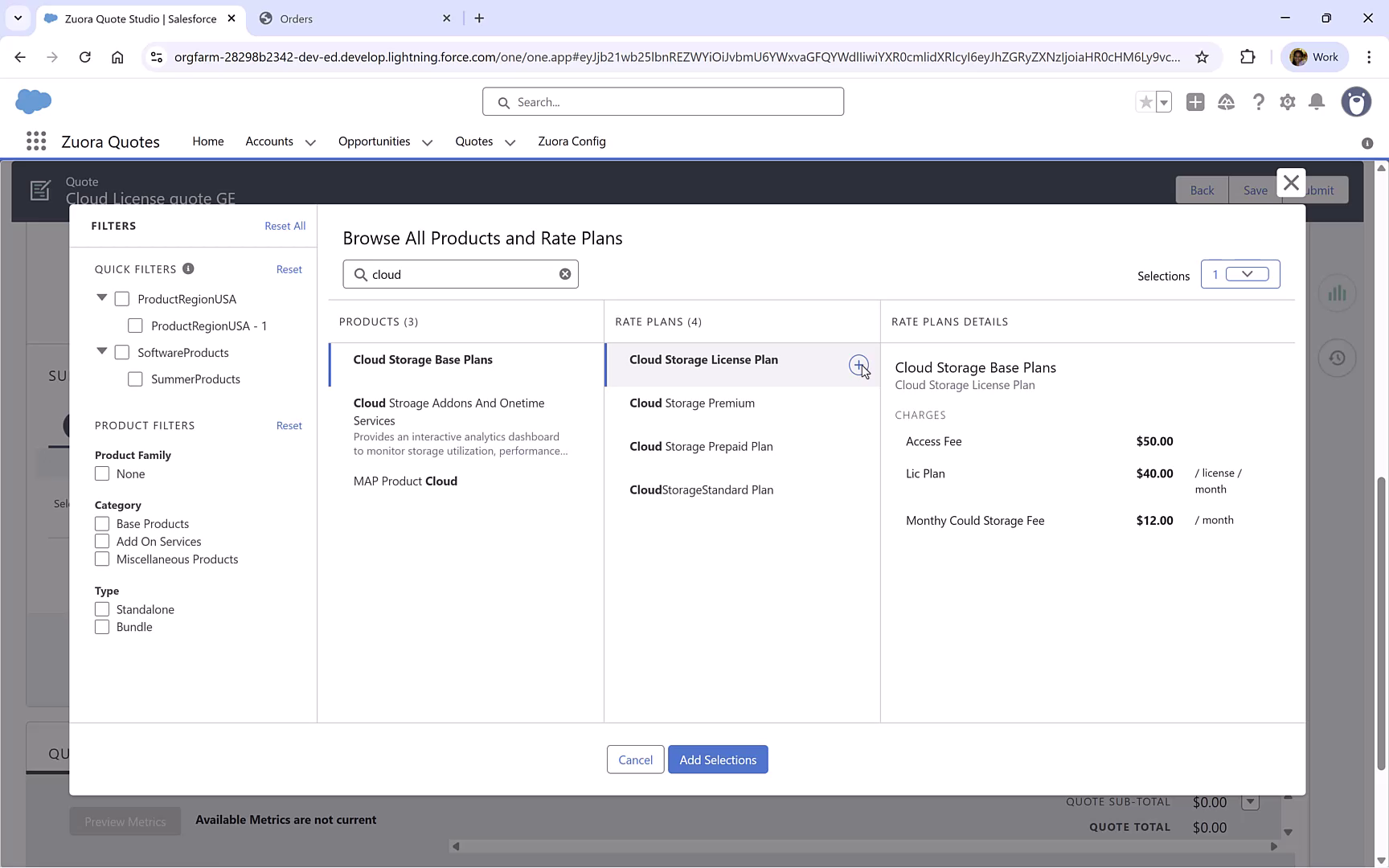Click the help question mark icon
Screen dimensions: 1389x868
click(x=1259, y=102)
